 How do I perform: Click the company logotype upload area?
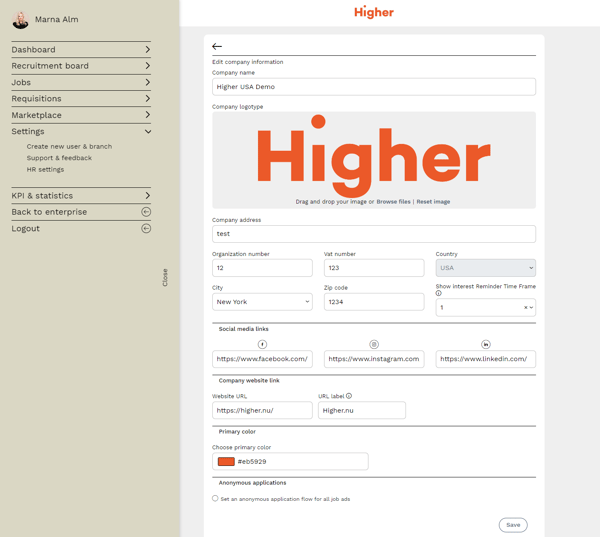tap(374, 160)
